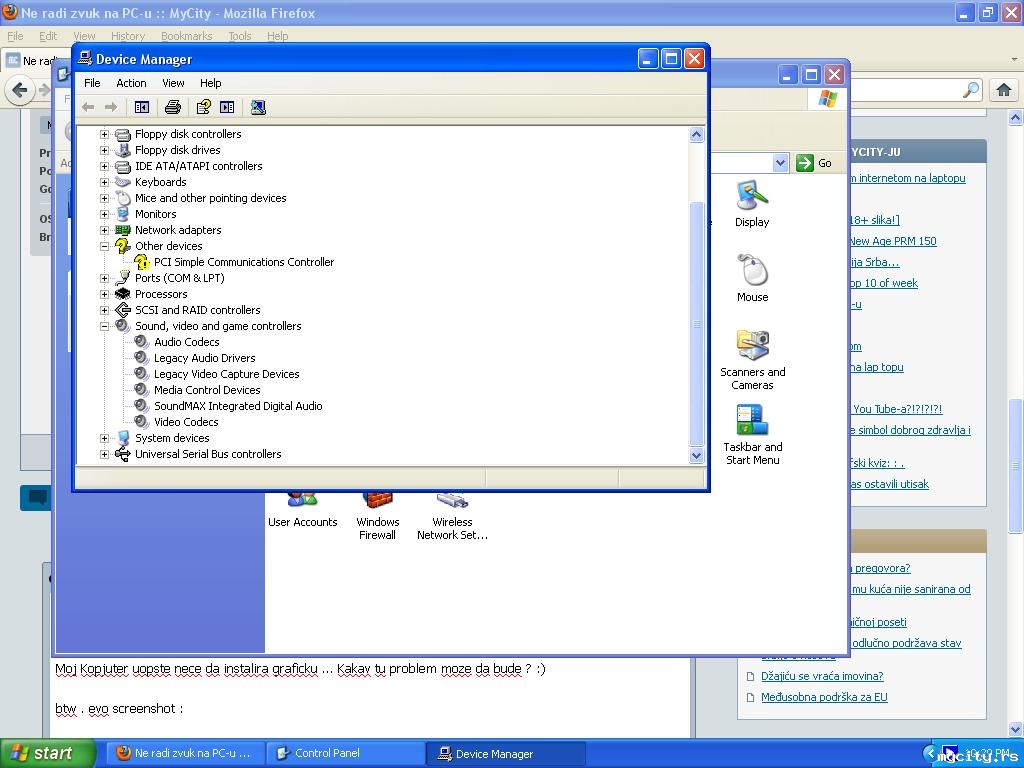Click Device Manager scrollbar up arrow

[697, 135]
